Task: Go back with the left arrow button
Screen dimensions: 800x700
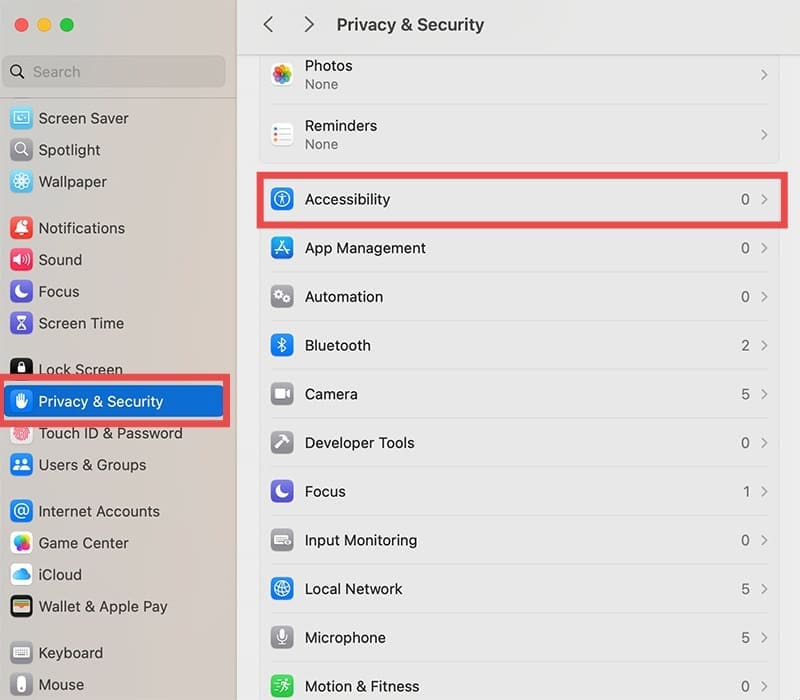Action: pos(268,25)
